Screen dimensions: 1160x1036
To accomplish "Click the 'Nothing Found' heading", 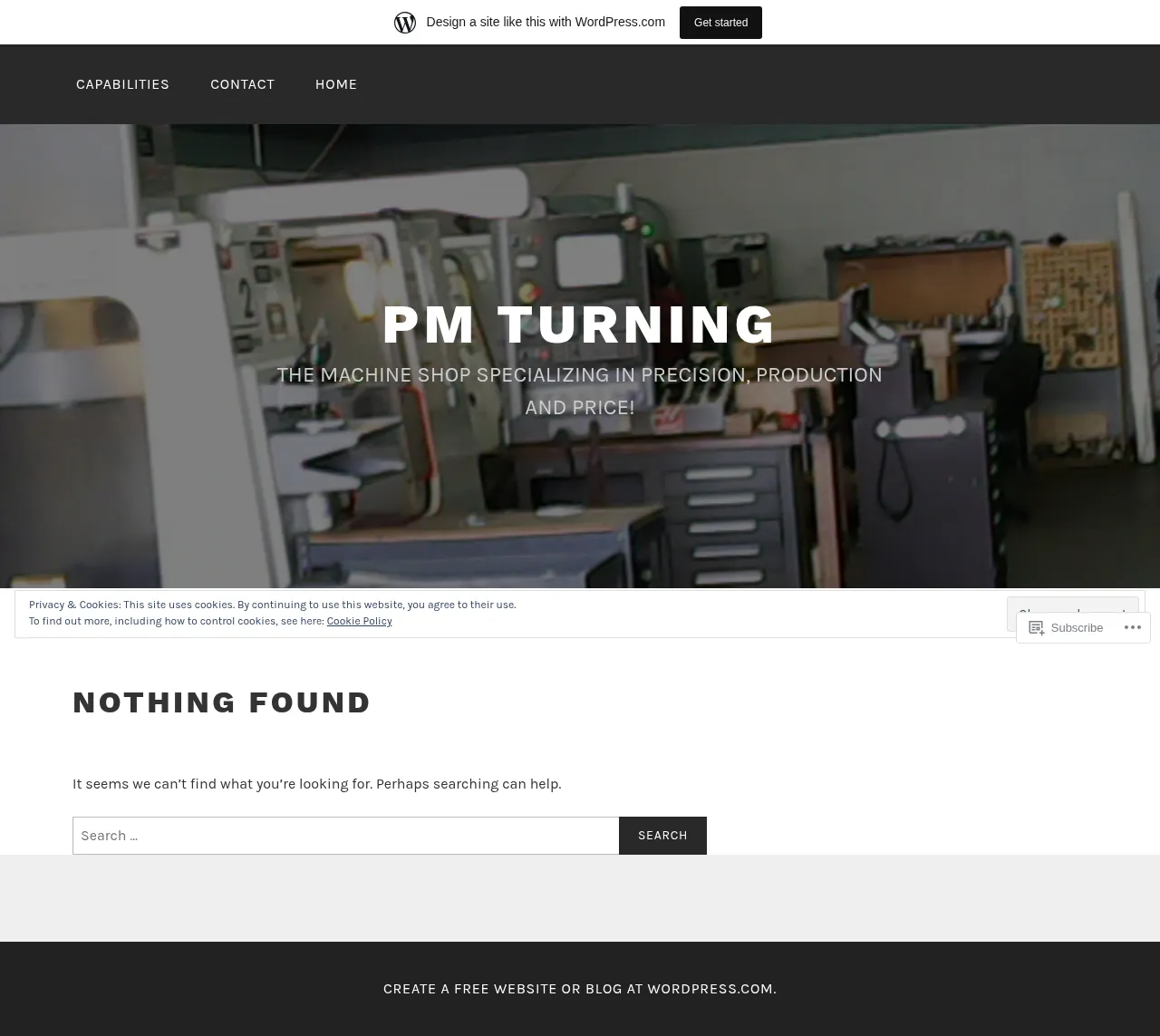I will tap(222, 702).
